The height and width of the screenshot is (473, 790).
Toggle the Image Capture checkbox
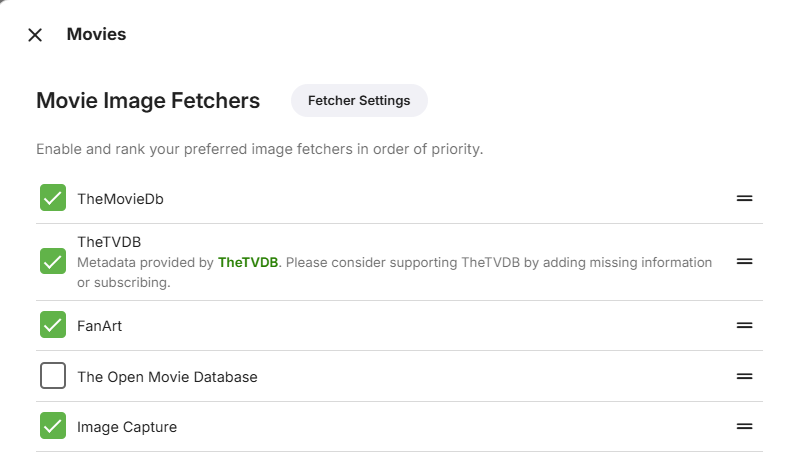pyautogui.click(x=53, y=427)
